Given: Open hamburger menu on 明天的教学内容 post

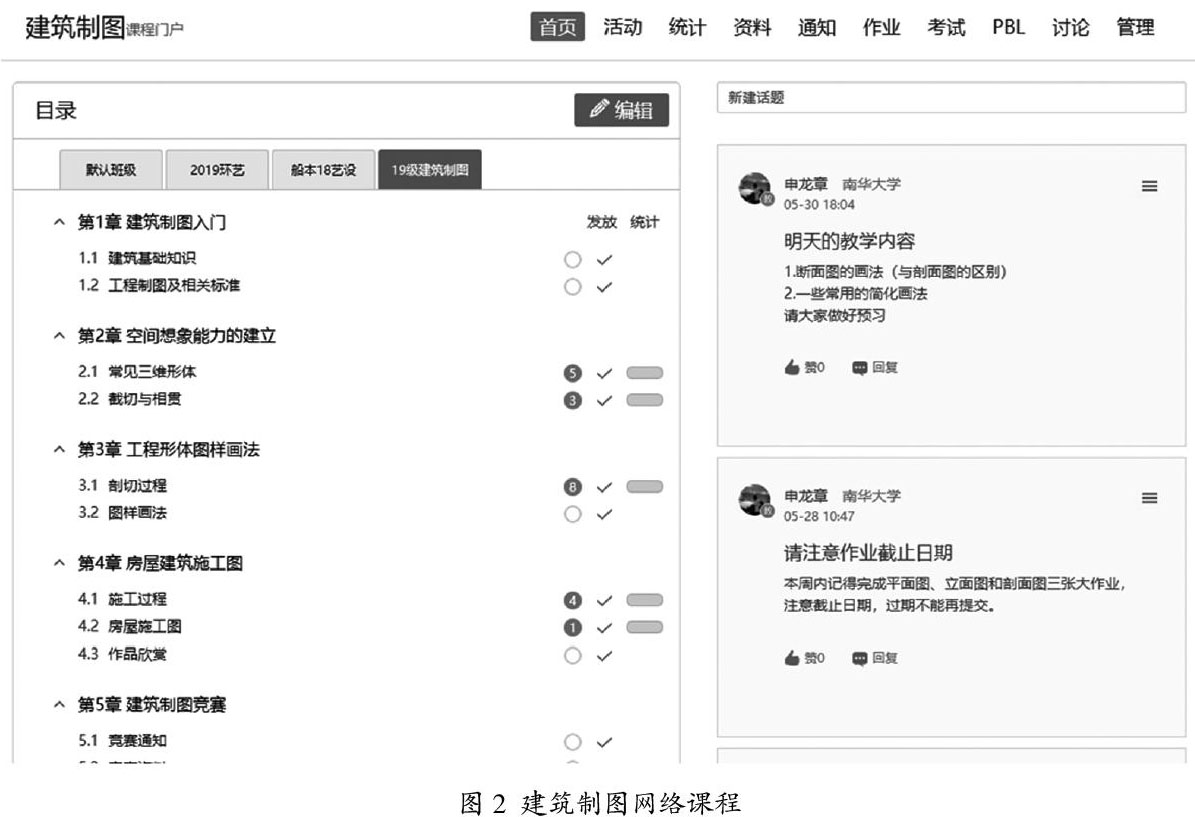Looking at the screenshot, I should [1149, 186].
